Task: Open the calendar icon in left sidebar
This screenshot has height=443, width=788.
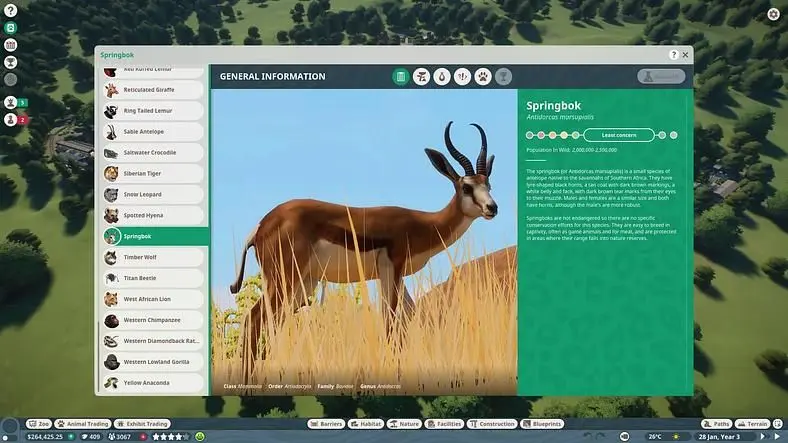Action: click(10, 45)
